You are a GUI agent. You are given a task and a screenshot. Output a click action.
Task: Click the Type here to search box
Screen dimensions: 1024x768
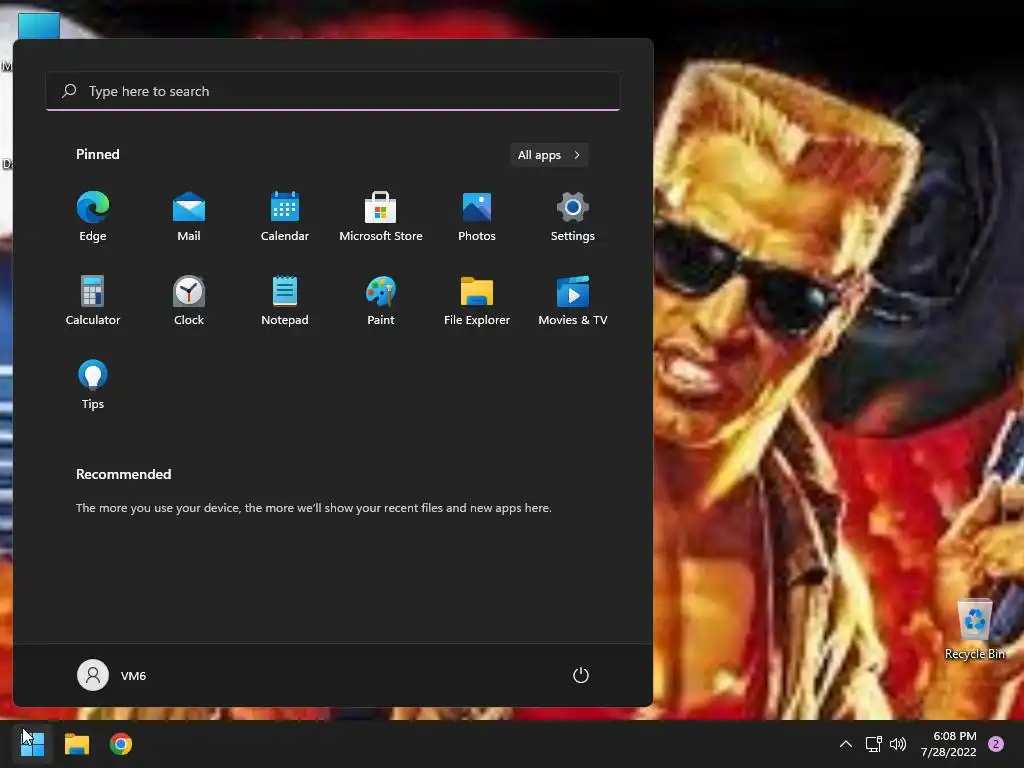pos(332,91)
